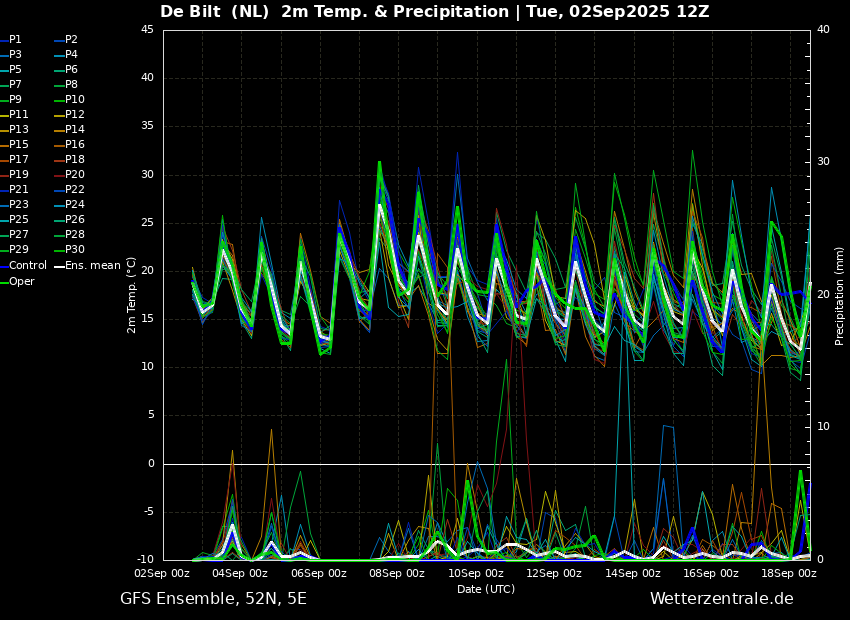This screenshot has height=620, width=850.
Task: Click the GFS Ensemble, 52N, 5E caption
Action: click(x=213, y=599)
